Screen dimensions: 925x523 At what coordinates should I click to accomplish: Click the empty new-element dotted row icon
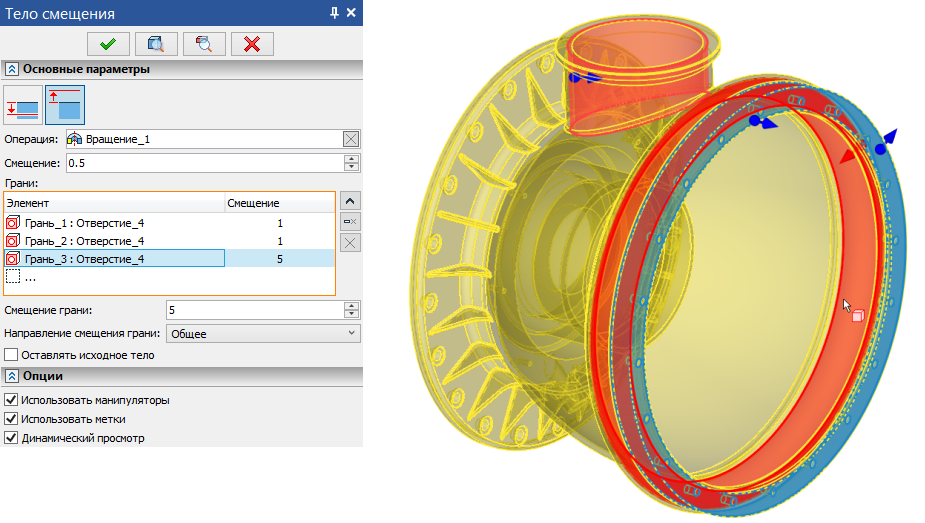[x=13, y=277]
